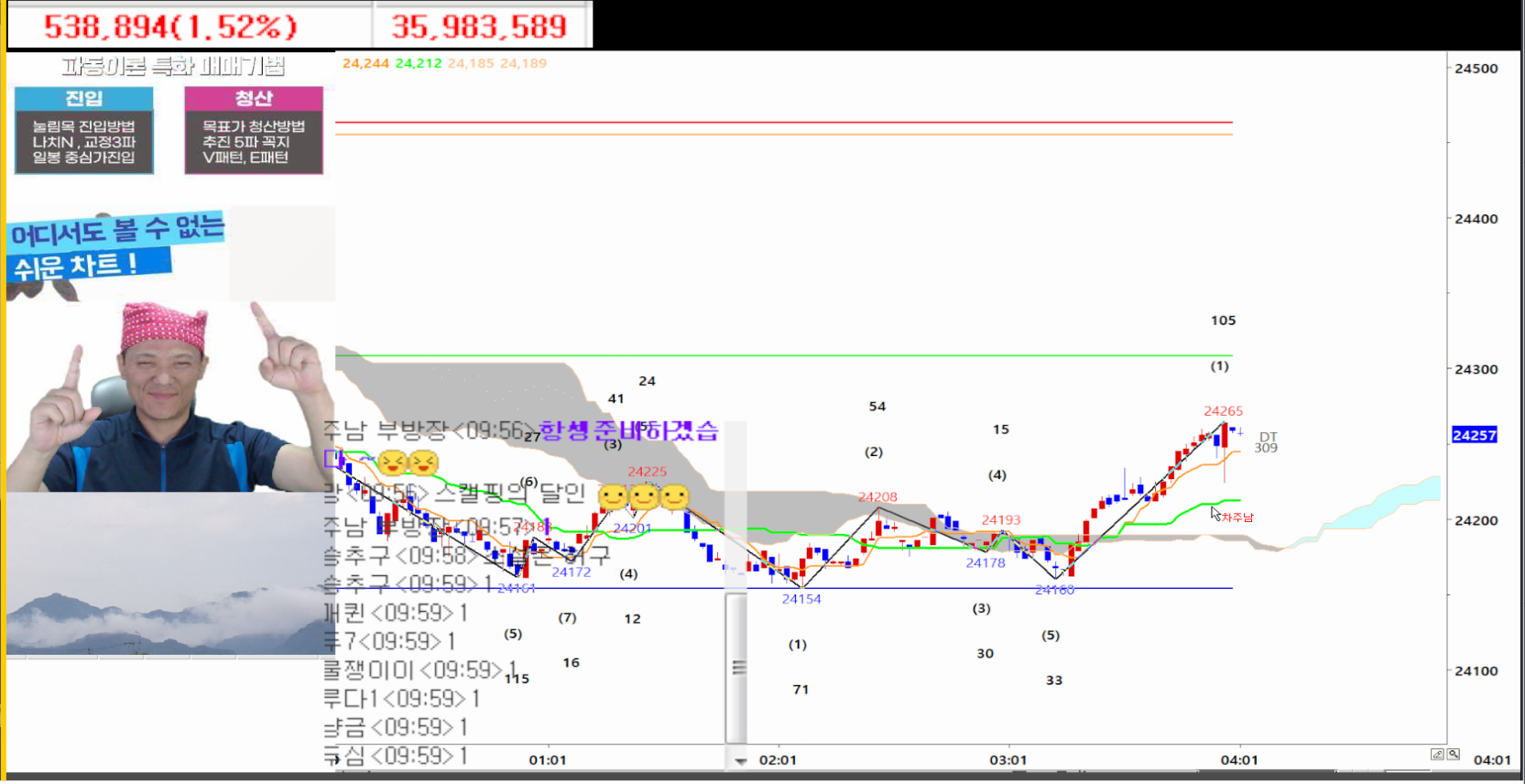Click the light blue cloud area on chart
The width and height of the screenshot is (1525, 784).
coord(1383,504)
